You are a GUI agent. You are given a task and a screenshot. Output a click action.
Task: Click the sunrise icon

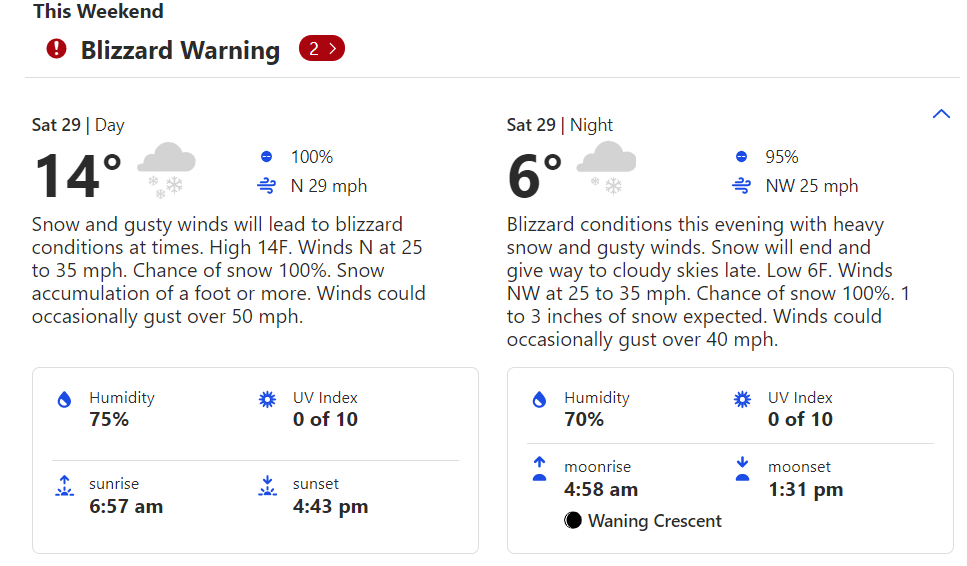point(65,487)
